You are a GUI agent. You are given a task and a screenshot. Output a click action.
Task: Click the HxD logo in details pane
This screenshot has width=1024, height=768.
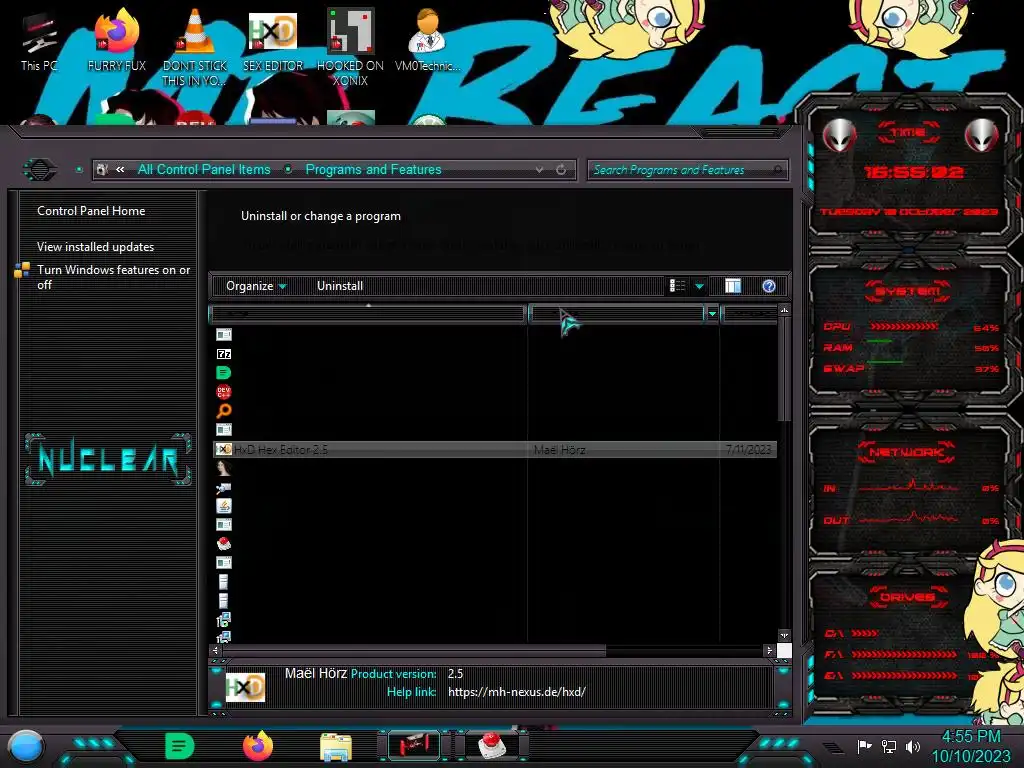[245, 687]
